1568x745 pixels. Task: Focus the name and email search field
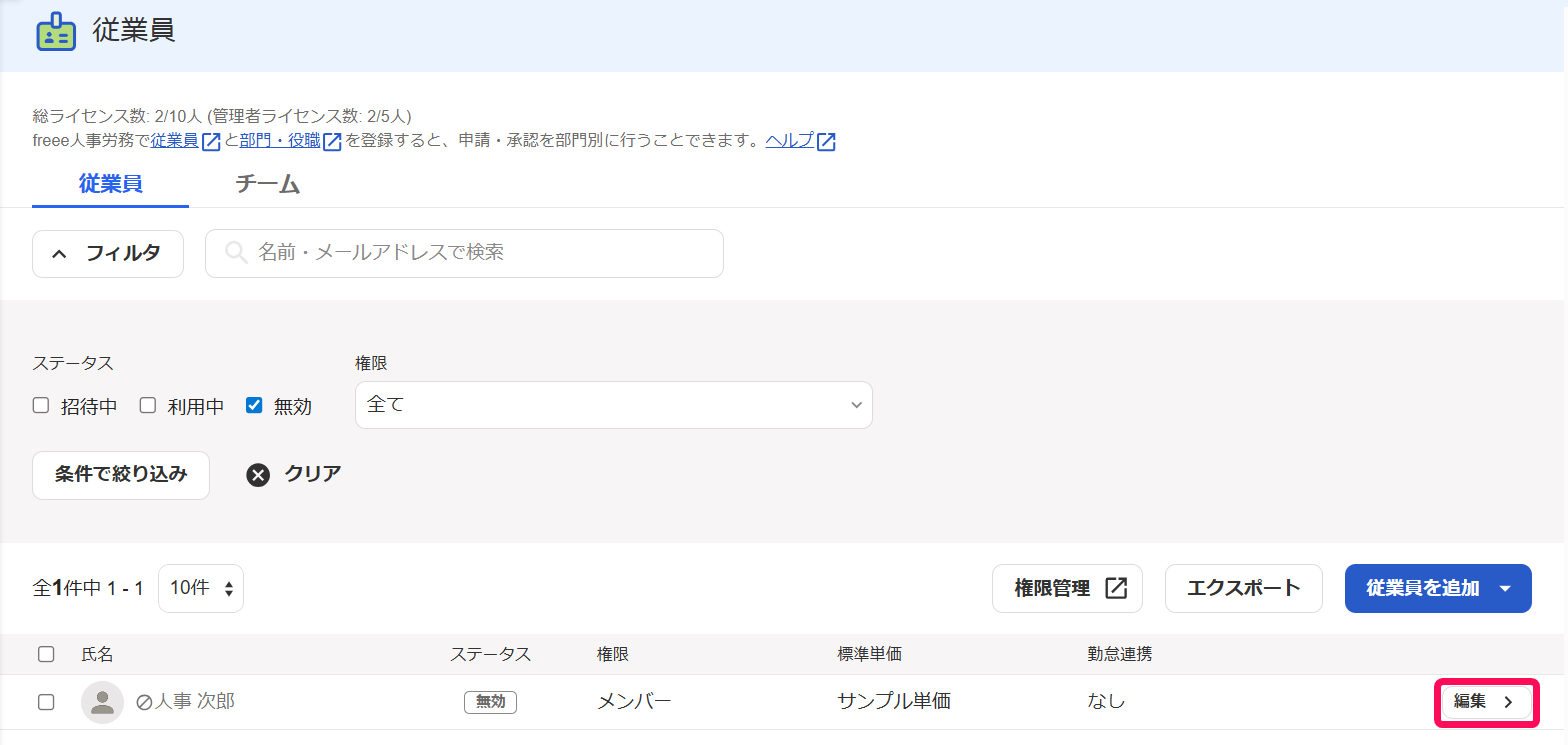point(464,254)
